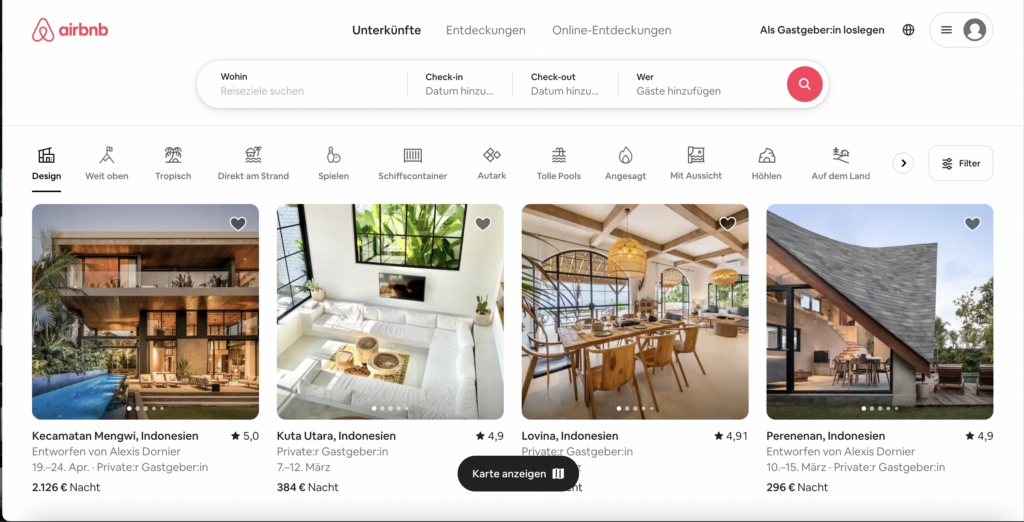Viewport: 1024px width, 522px height.
Task: Click the Karte anzeigen button
Action: pos(518,474)
